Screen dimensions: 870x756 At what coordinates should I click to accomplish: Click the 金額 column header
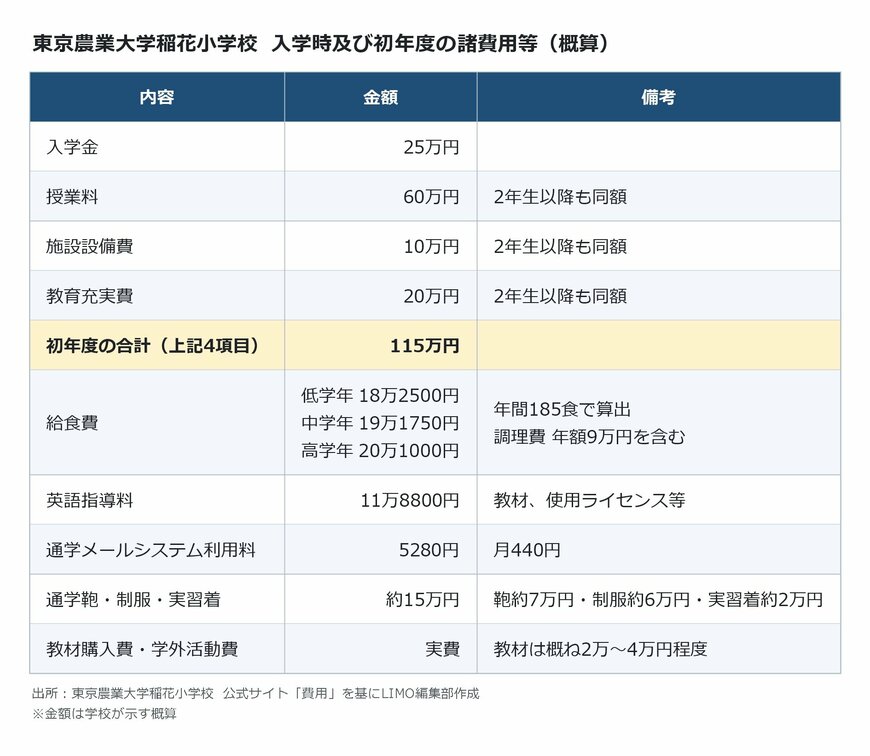pyautogui.click(x=381, y=97)
